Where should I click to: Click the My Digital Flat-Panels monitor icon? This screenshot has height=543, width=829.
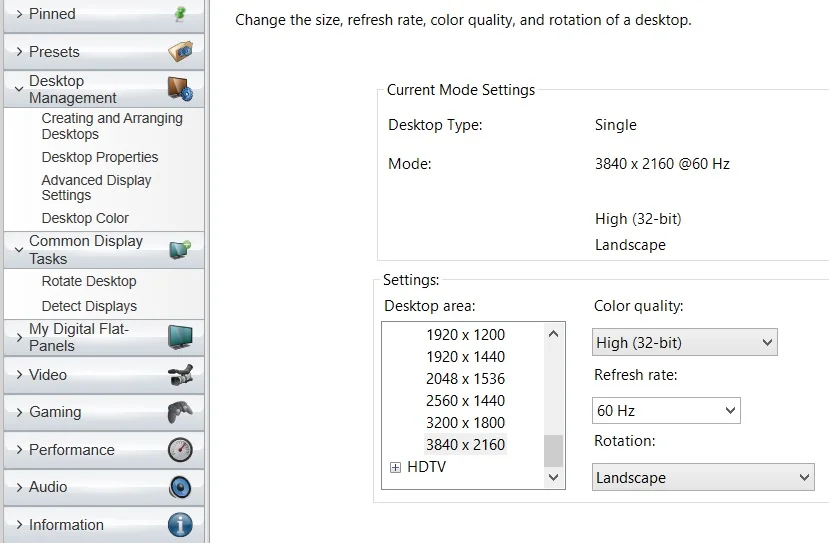click(180, 337)
